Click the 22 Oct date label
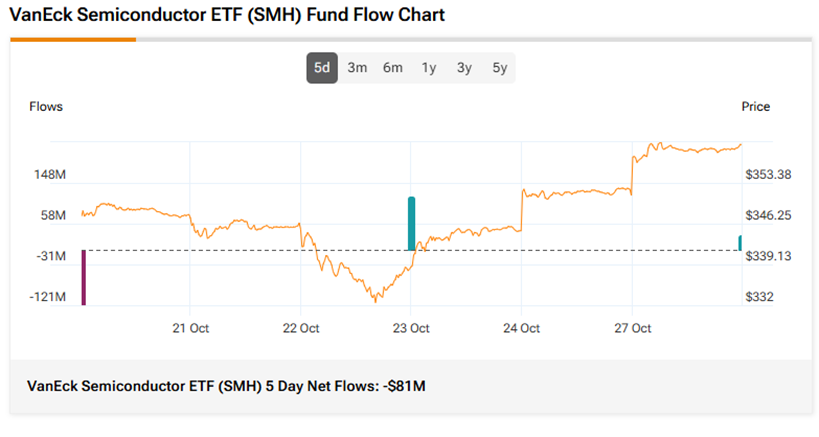The height and width of the screenshot is (437, 819). 301,328
